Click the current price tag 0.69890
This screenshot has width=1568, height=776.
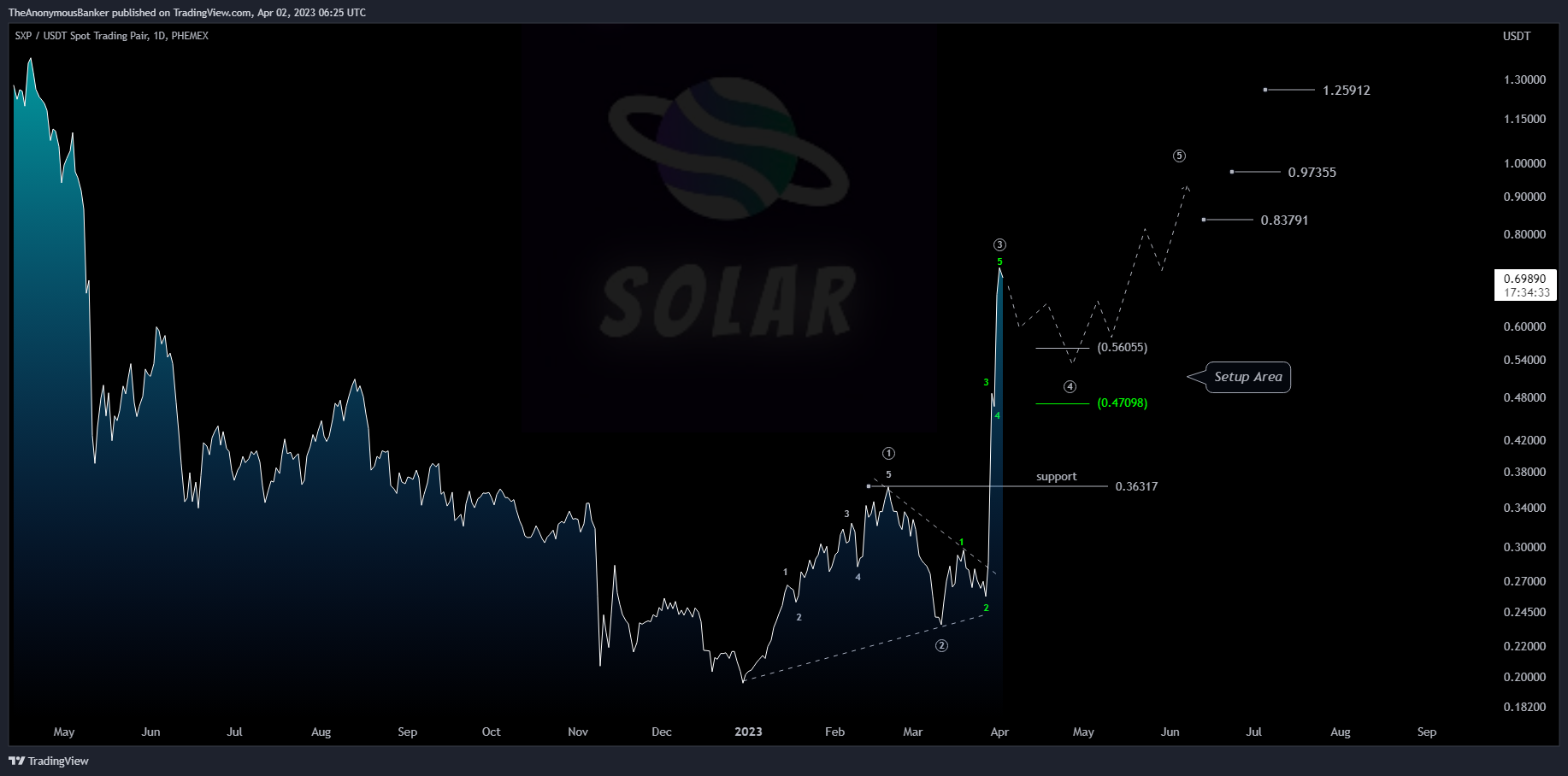coord(1526,285)
